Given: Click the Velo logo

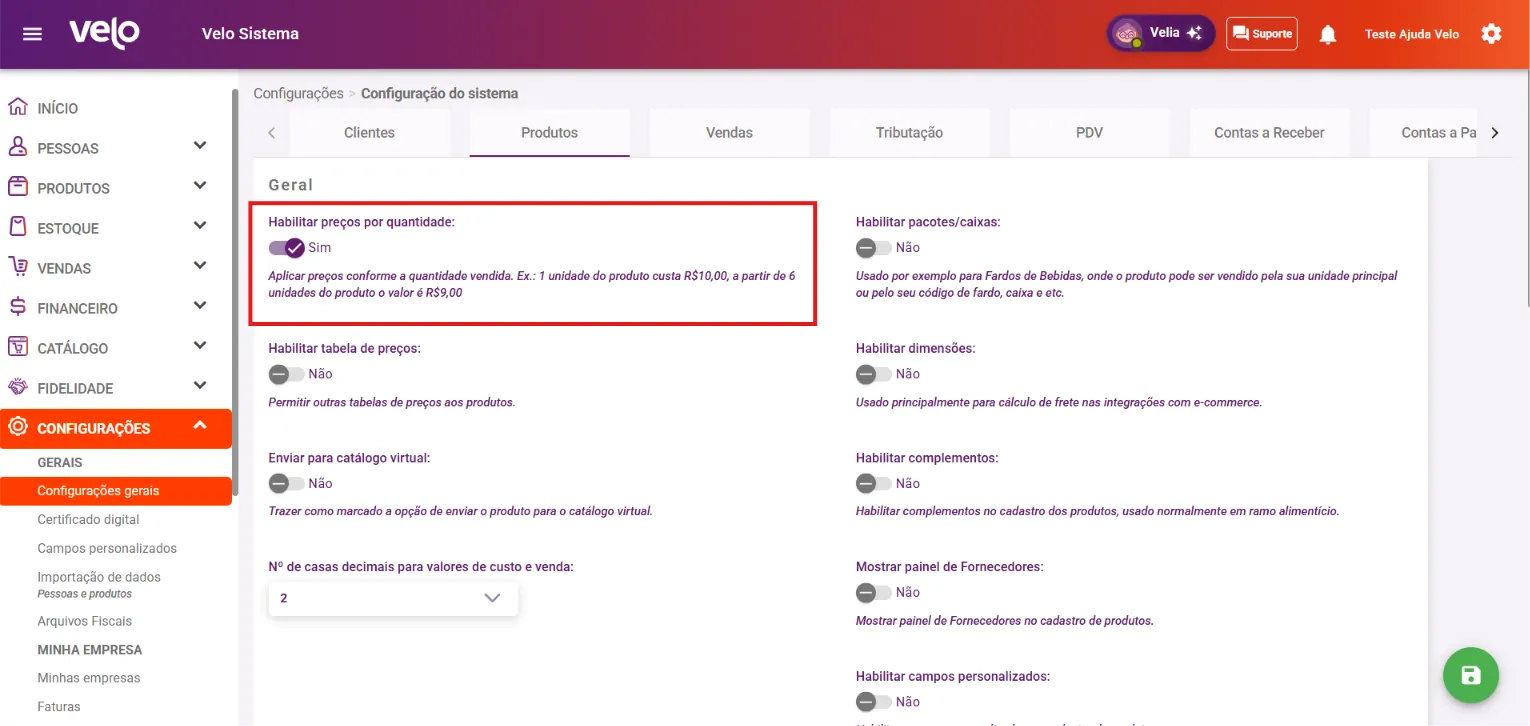Looking at the screenshot, I should coord(104,34).
